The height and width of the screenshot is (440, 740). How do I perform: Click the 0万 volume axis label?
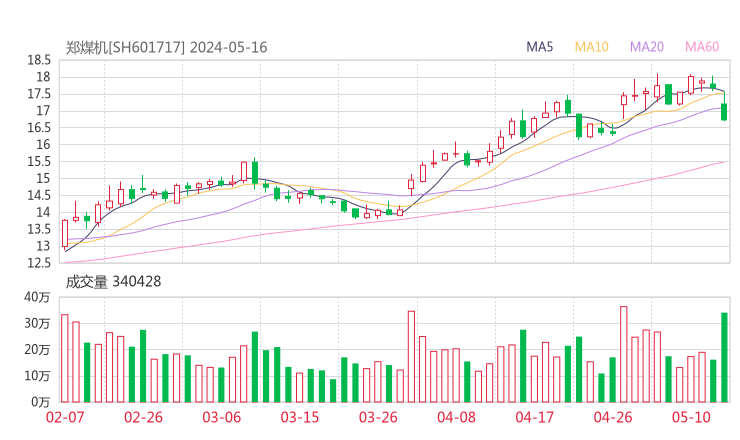(x=41, y=402)
